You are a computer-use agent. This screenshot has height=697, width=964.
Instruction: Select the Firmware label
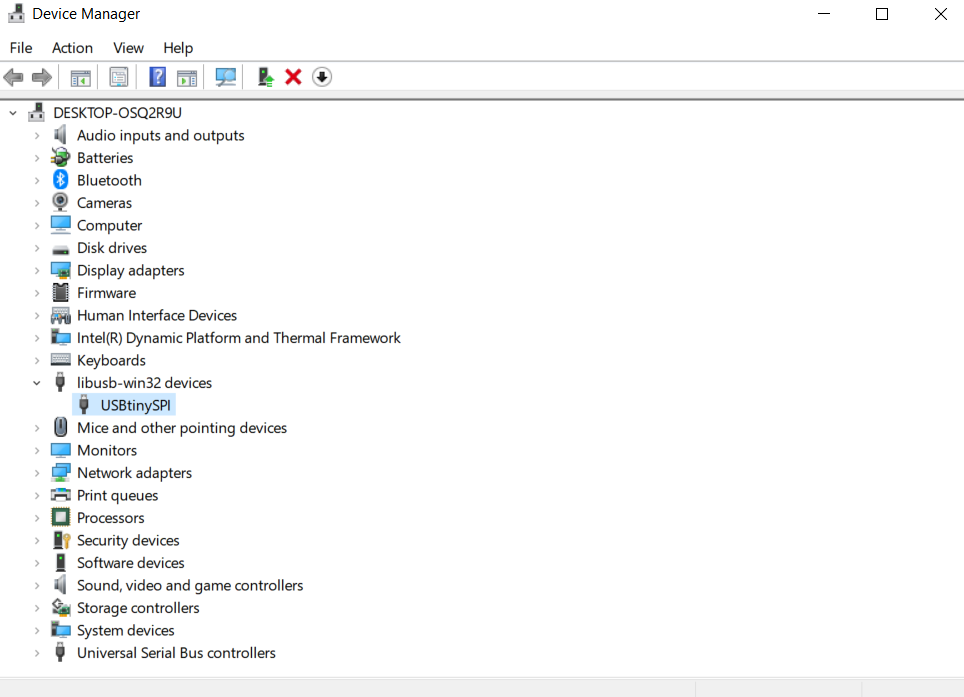tap(106, 293)
